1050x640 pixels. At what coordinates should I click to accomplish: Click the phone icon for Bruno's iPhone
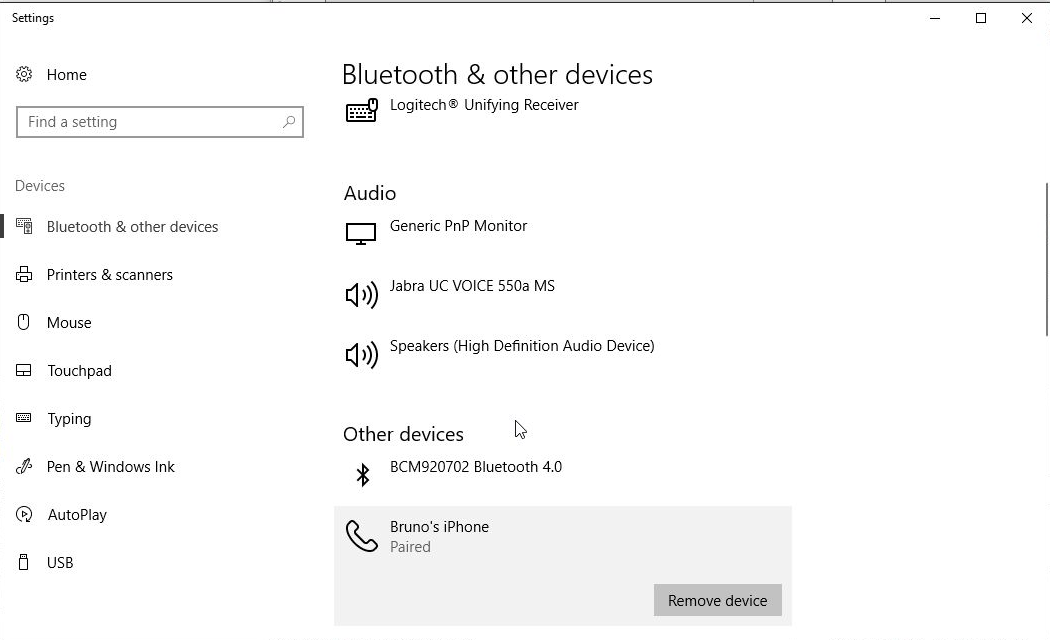tap(361, 536)
